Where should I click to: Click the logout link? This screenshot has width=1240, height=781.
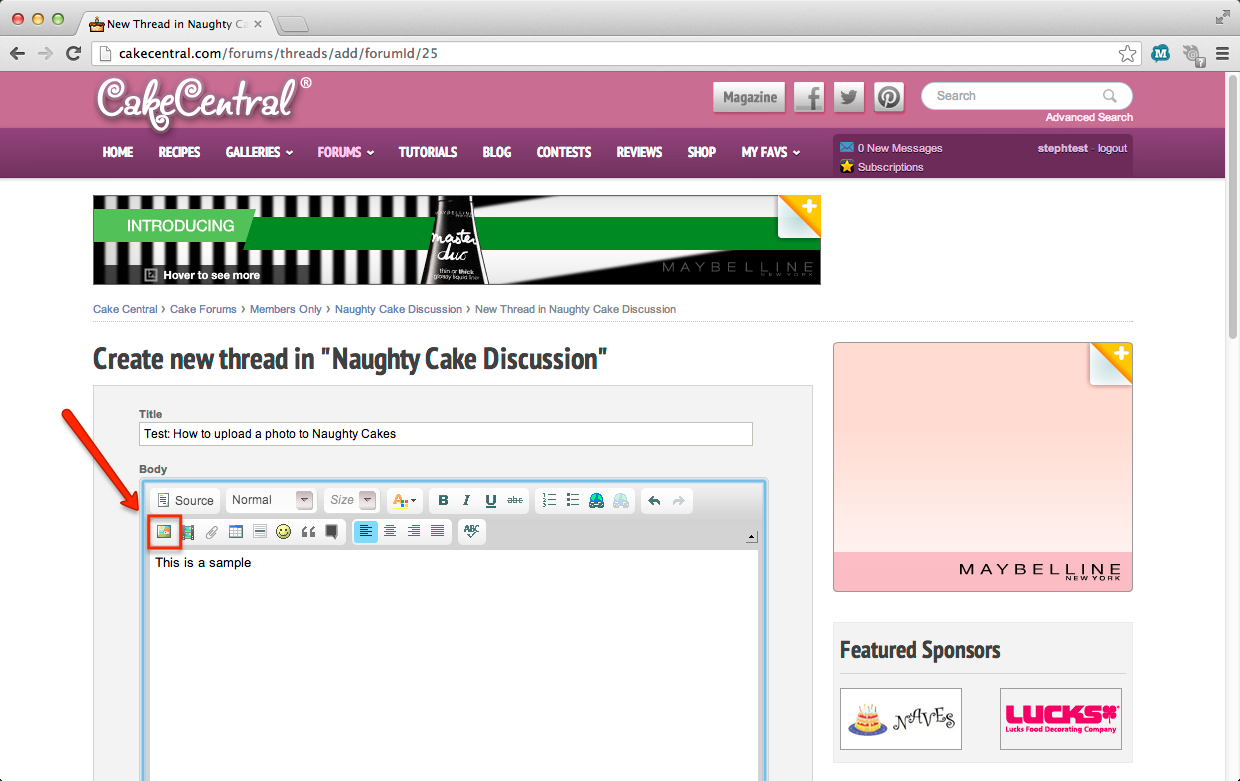pyautogui.click(x=1112, y=148)
